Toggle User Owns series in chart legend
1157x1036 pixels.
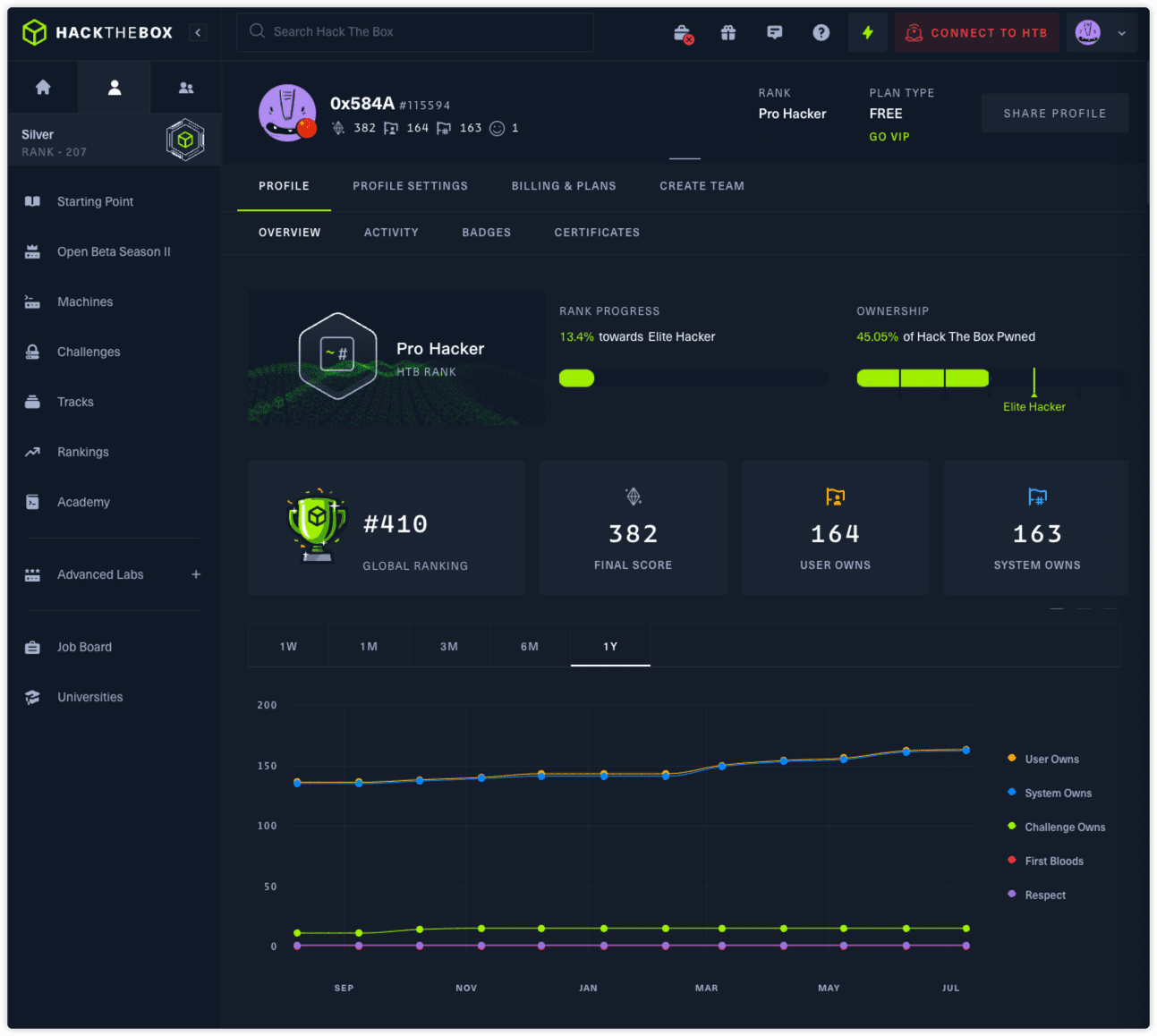[x=1051, y=760]
